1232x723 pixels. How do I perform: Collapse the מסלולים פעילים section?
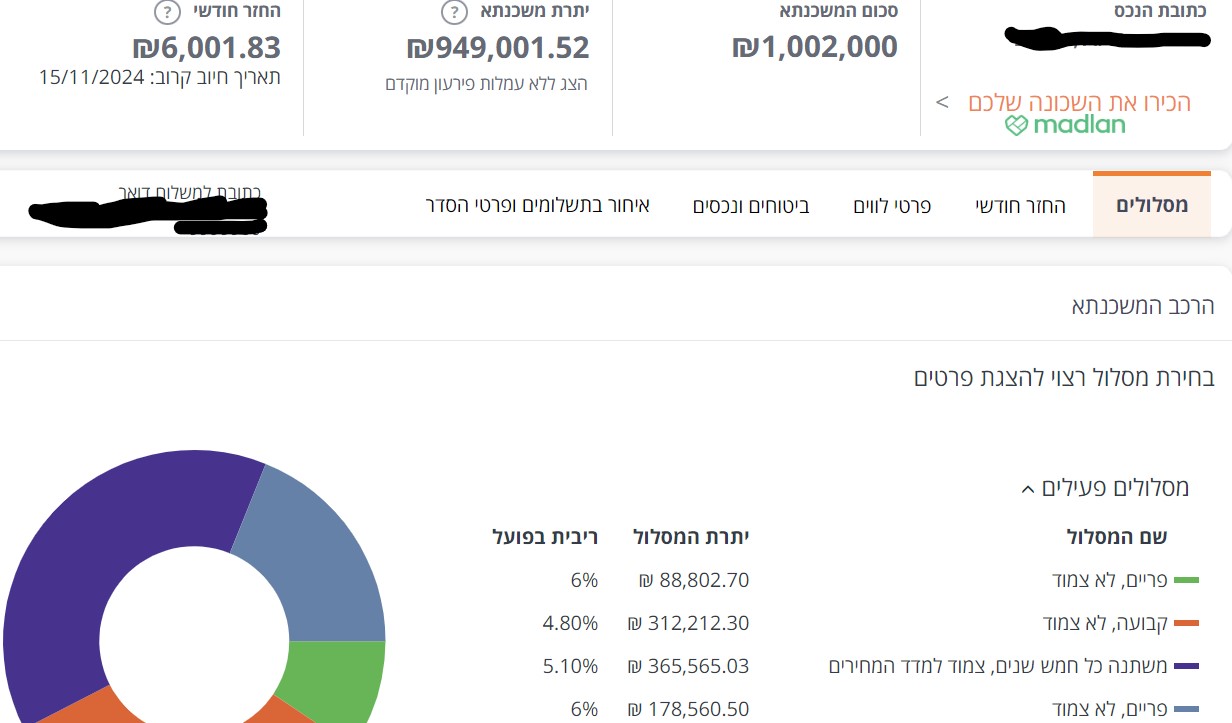coord(1027,489)
